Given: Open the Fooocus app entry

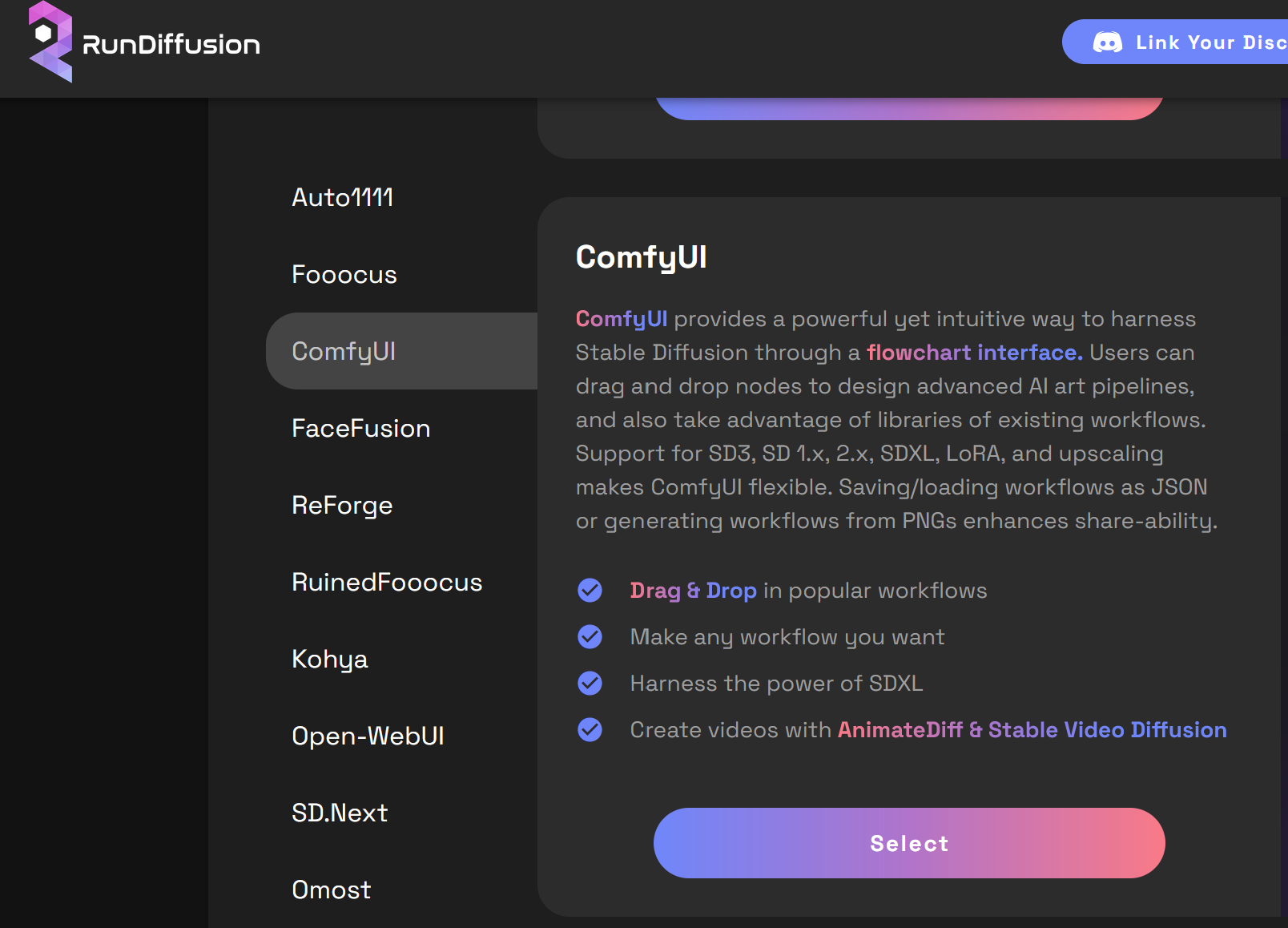Looking at the screenshot, I should point(344,274).
